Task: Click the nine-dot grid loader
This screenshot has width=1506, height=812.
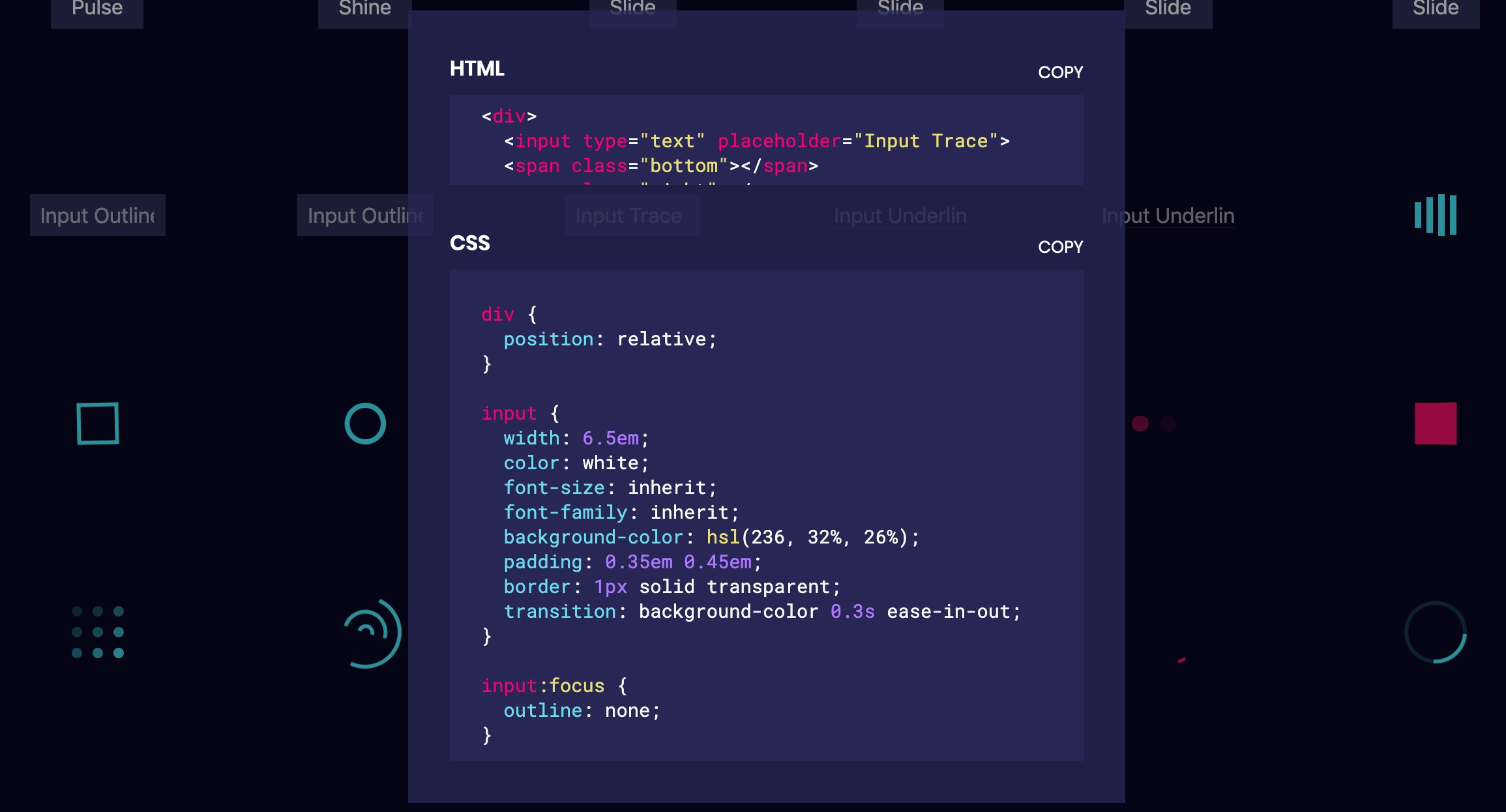Action: tap(98, 632)
